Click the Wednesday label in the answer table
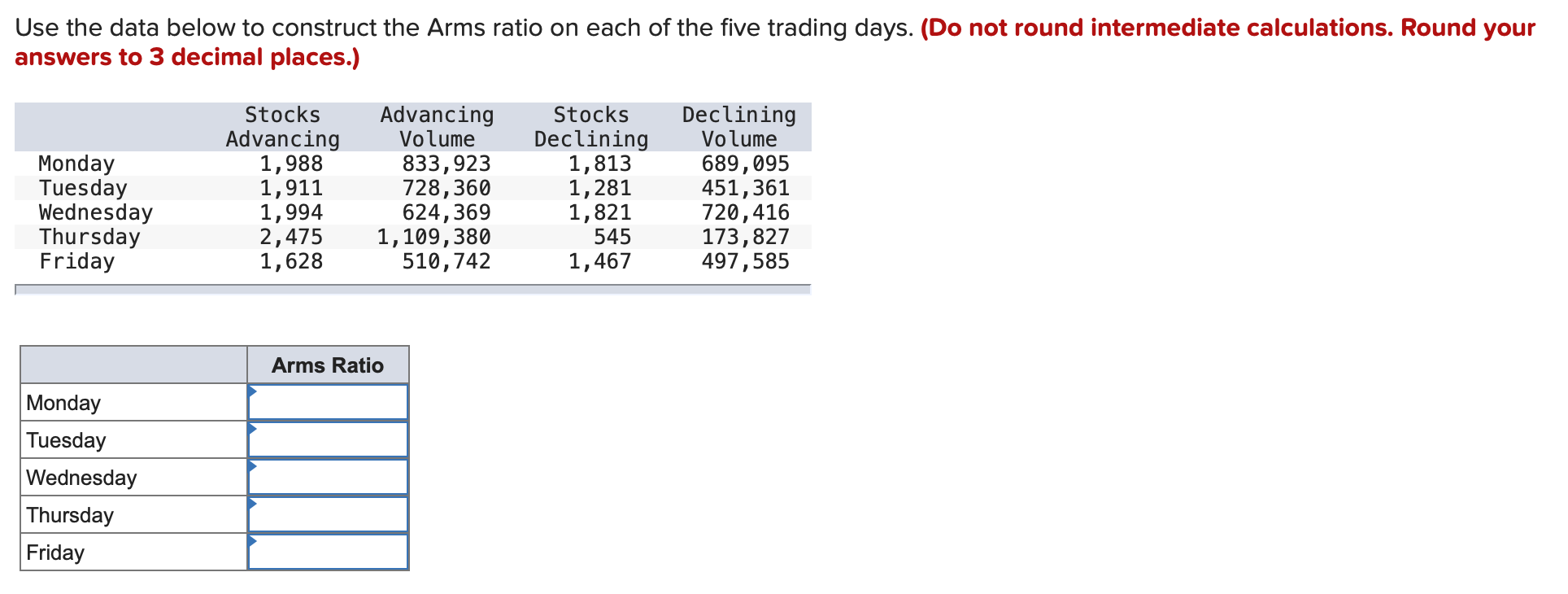1568x594 pixels. (81, 477)
